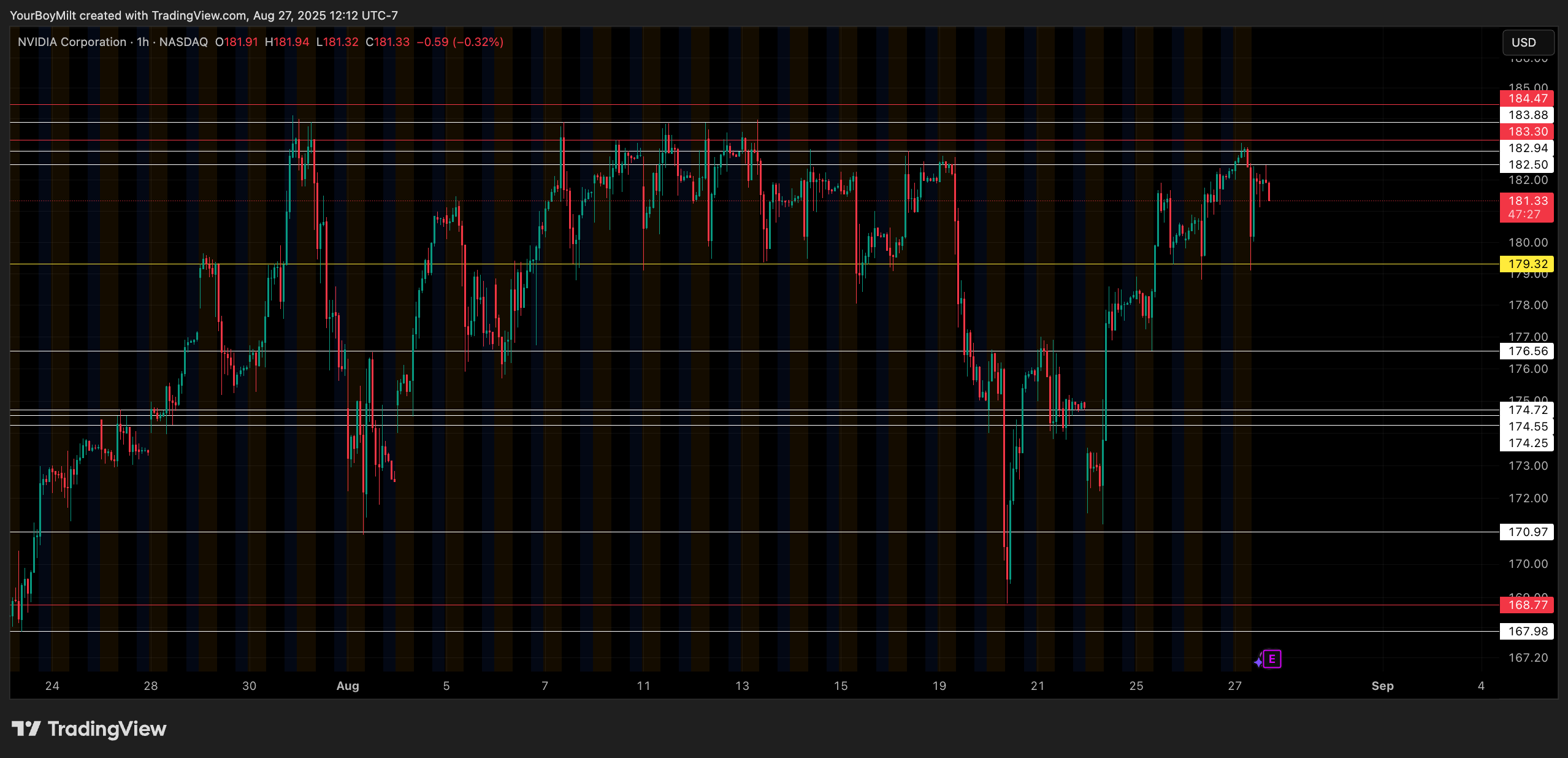The width and height of the screenshot is (1568, 758).
Task: Click the Sep label on time axis
Action: pos(1382,686)
